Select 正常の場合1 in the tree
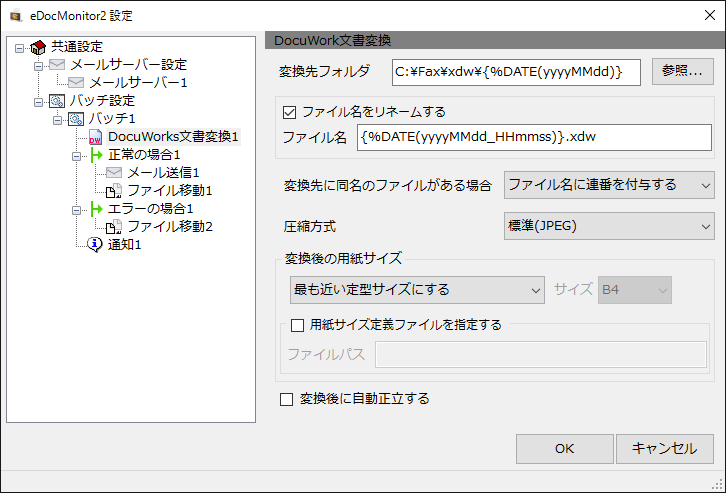726x493 pixels. pos(144,155)
